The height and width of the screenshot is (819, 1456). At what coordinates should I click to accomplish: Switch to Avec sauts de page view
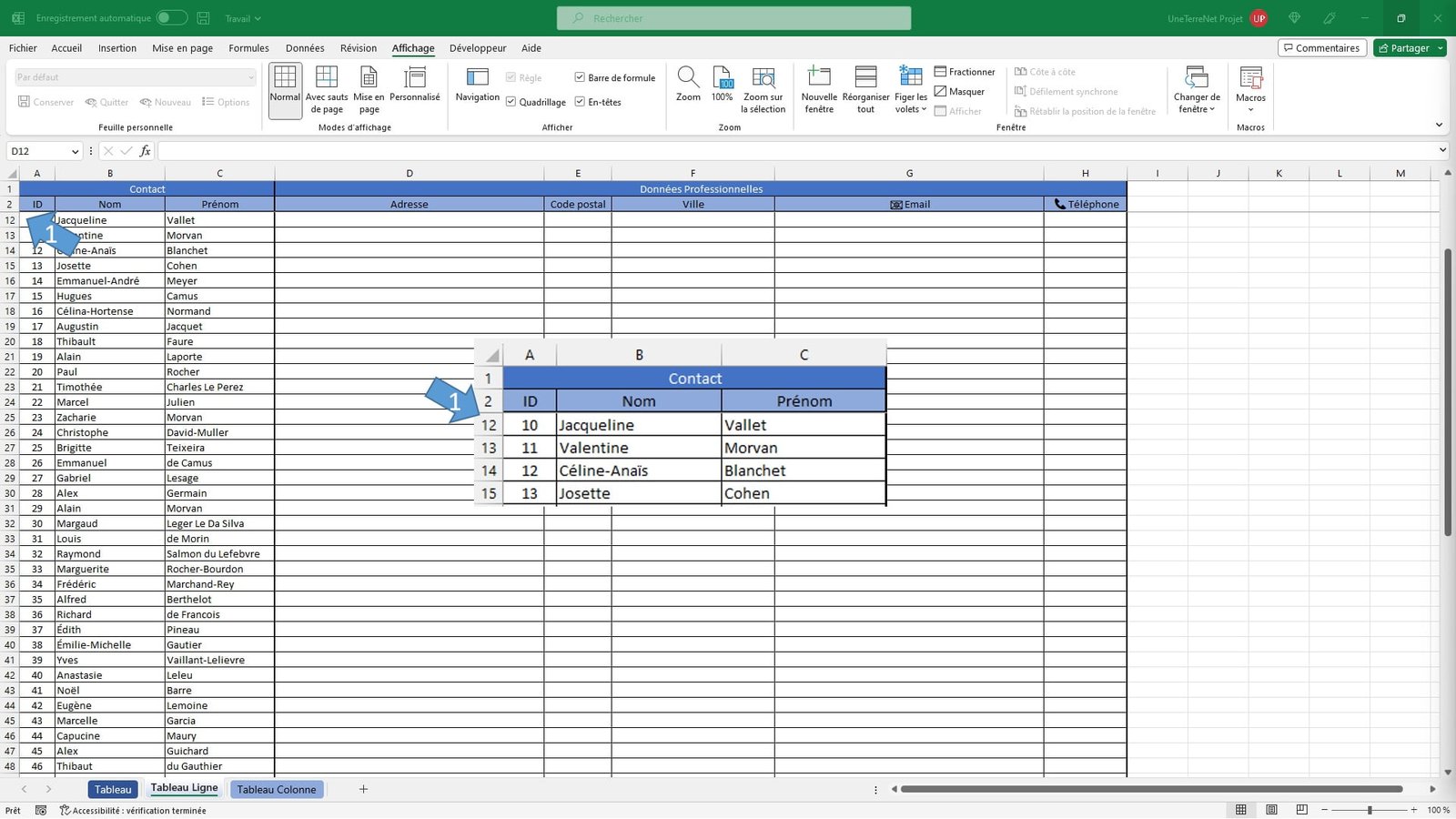tap(326, 88)
